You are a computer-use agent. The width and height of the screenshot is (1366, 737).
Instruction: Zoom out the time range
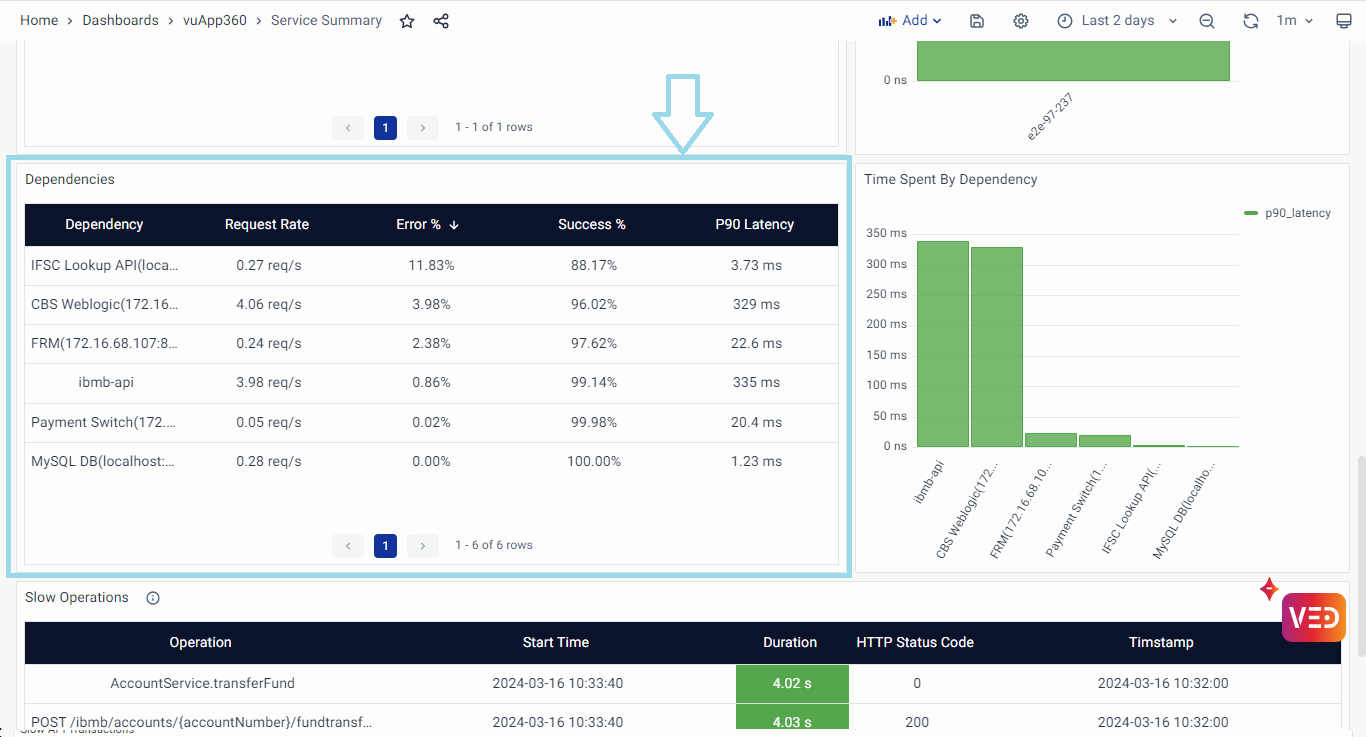(1207, 21)
